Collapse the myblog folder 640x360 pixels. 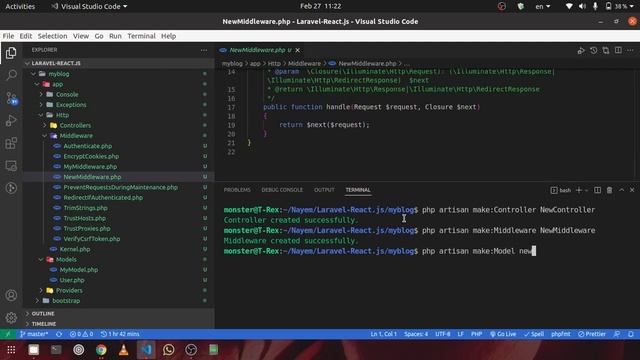click(x=118, y=74)
